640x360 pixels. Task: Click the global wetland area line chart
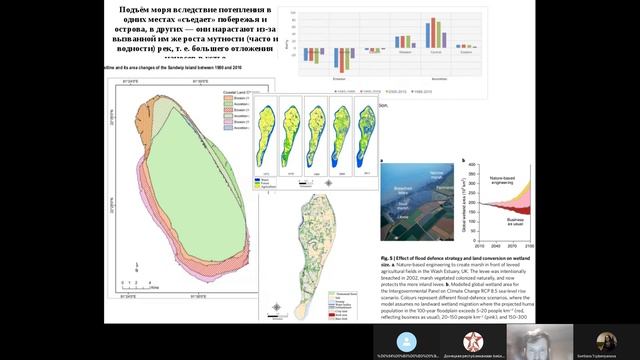tap(498, 204)
